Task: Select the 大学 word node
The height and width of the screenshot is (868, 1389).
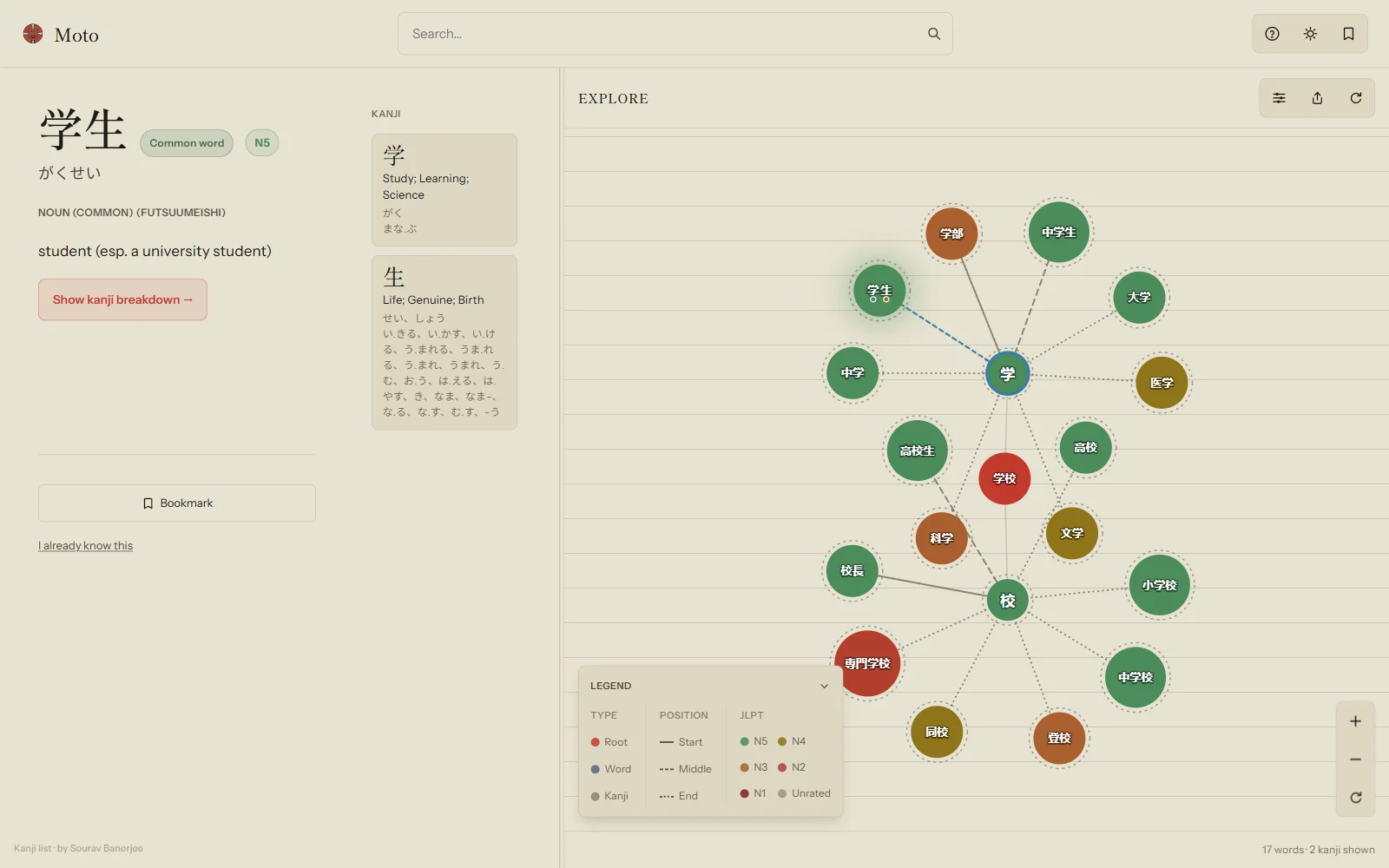Action: (x=1139, y=297)
